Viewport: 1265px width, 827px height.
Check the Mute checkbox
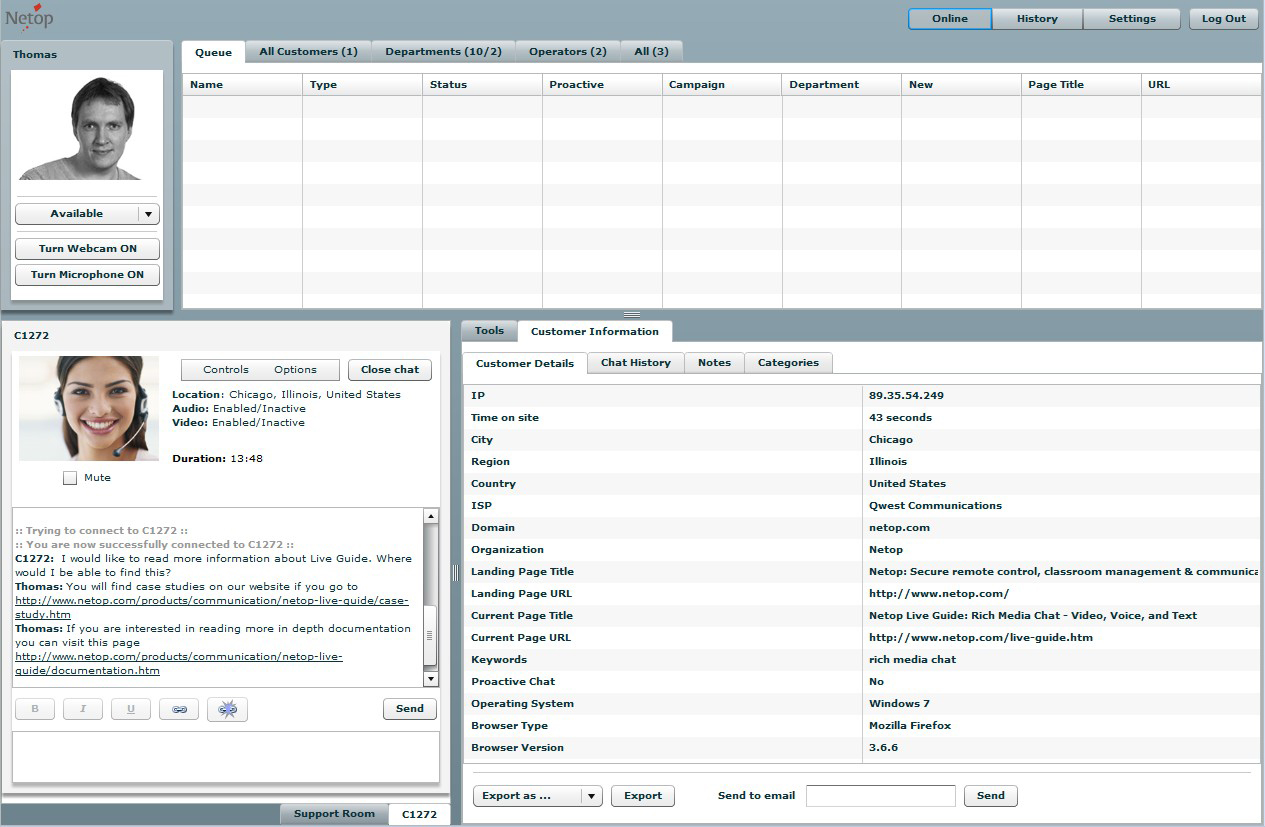point(70,478)
